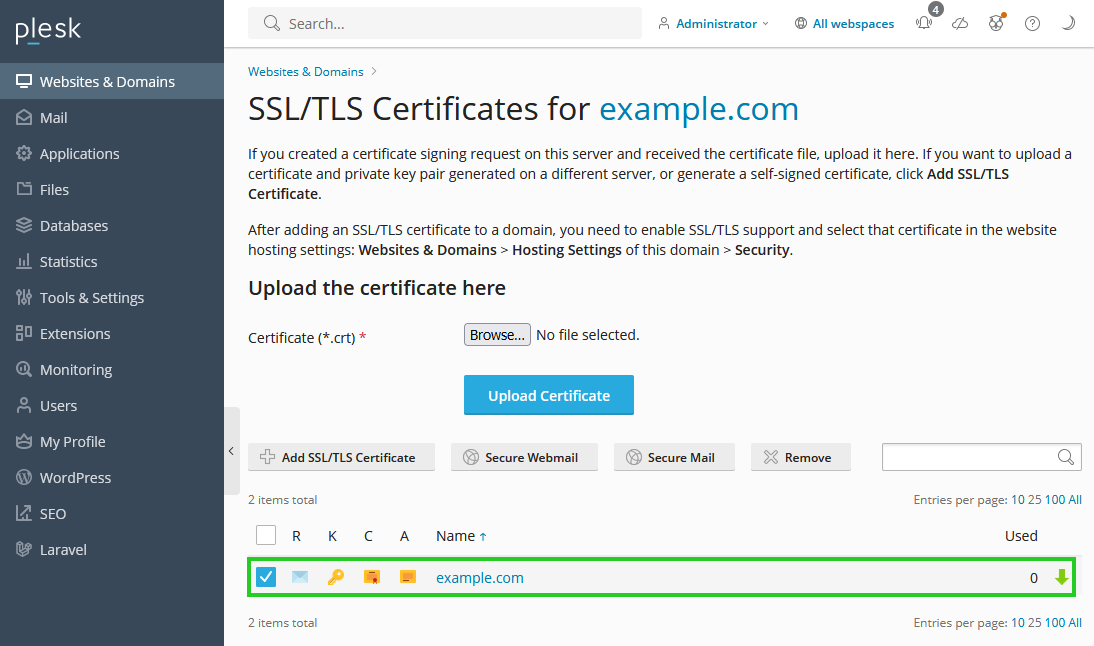Click the Upload Certificate button

tap(548, 395)
